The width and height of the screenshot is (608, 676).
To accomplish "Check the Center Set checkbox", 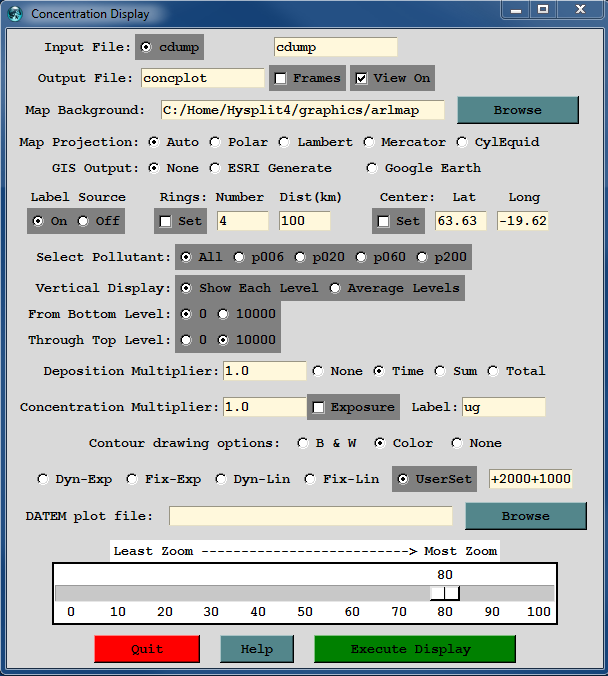I will [384, 220].
